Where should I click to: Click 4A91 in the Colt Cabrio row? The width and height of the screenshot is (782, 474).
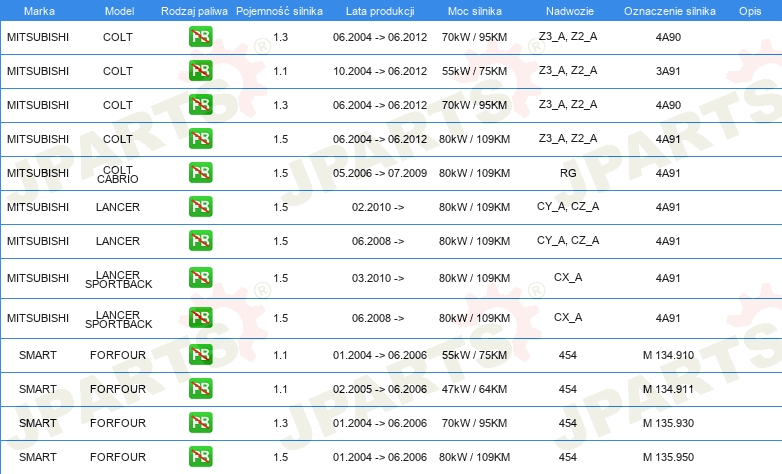tap(668, 173)
